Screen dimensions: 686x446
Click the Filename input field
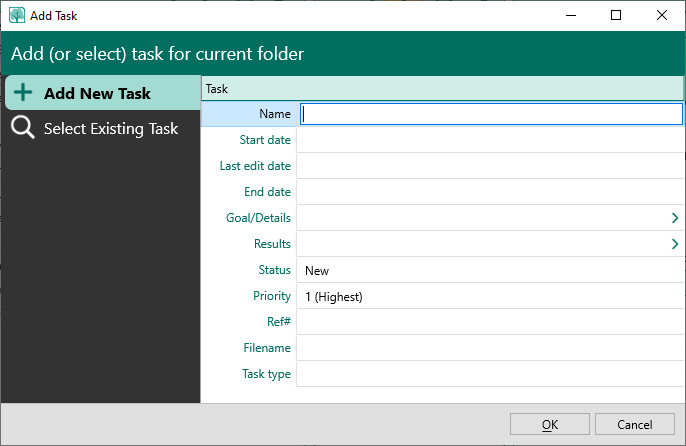[488, 348]
